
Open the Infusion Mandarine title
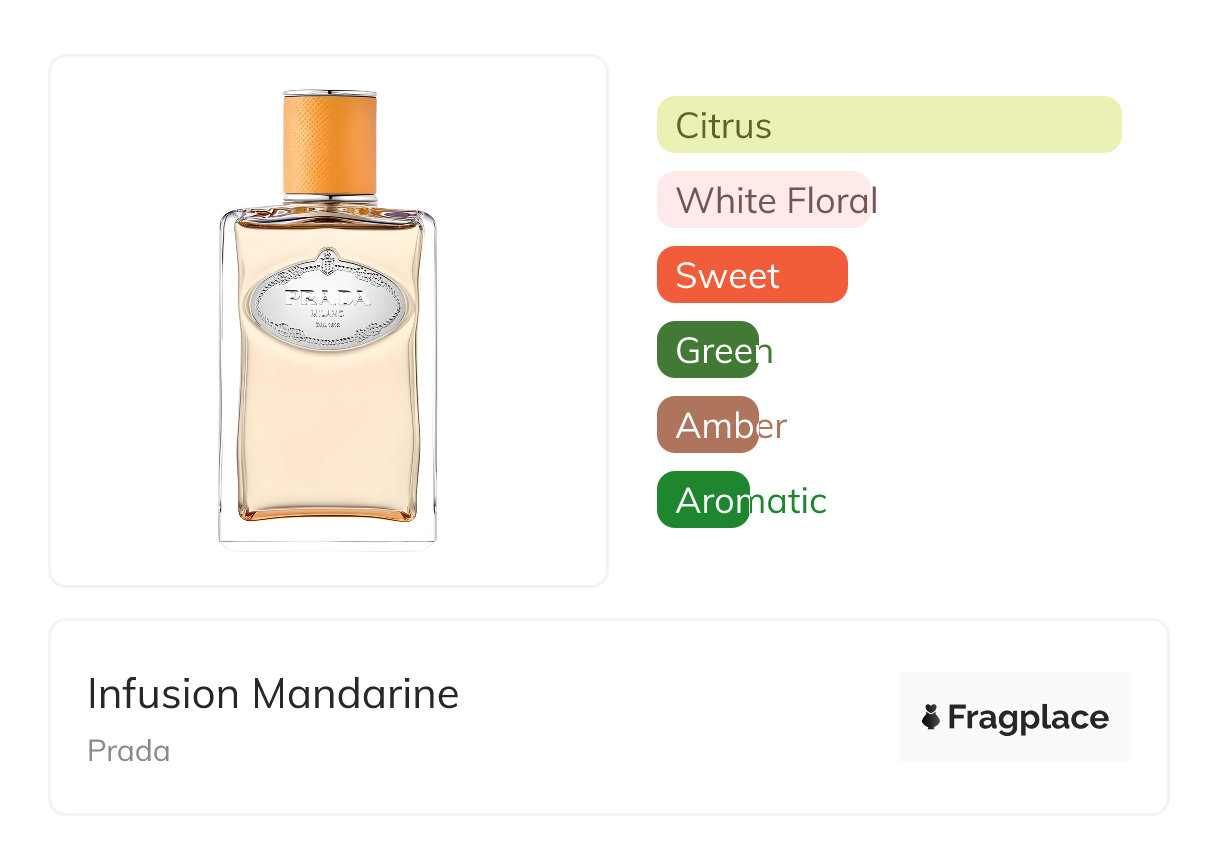coord(273,694)
